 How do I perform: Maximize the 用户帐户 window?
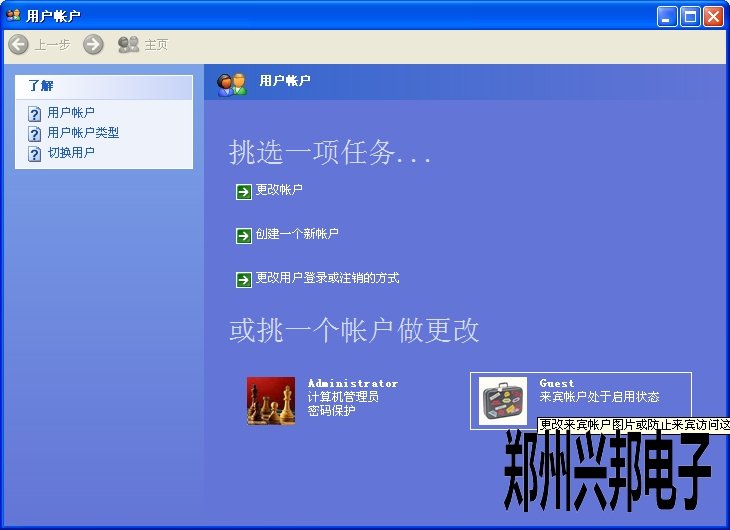click(x=690, y=16)
